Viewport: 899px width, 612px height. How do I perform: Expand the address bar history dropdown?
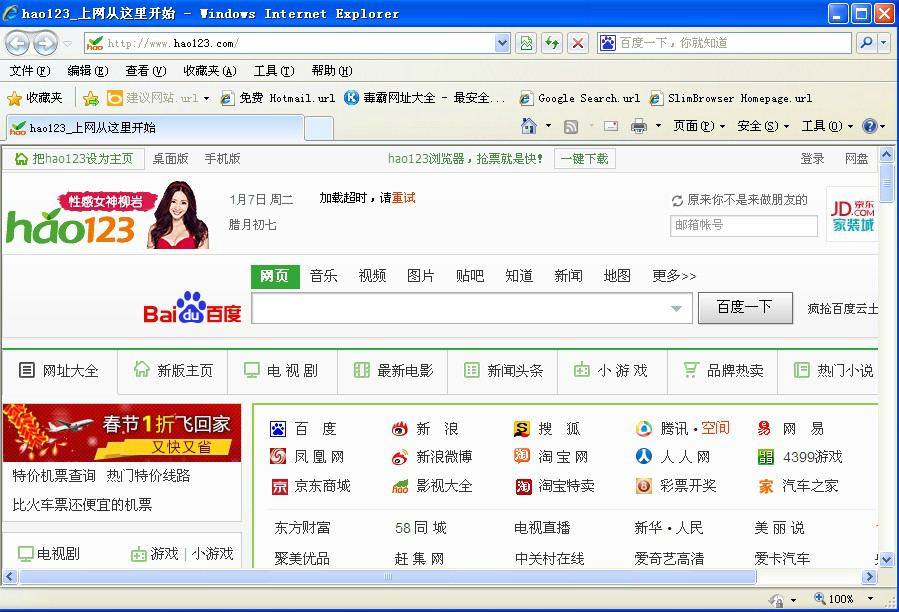click(502, 43)
